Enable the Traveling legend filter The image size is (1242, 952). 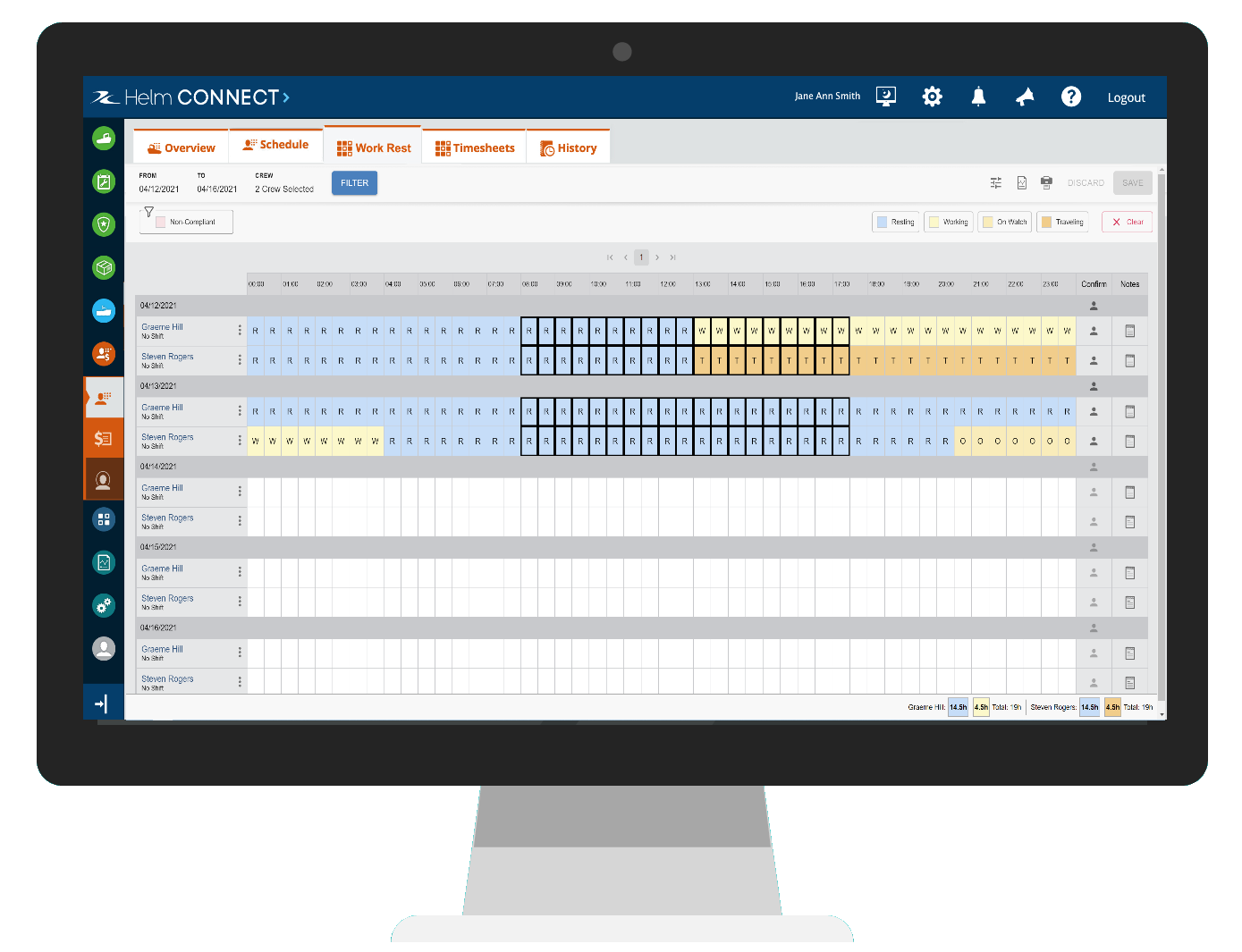(x=1062, y=221)
